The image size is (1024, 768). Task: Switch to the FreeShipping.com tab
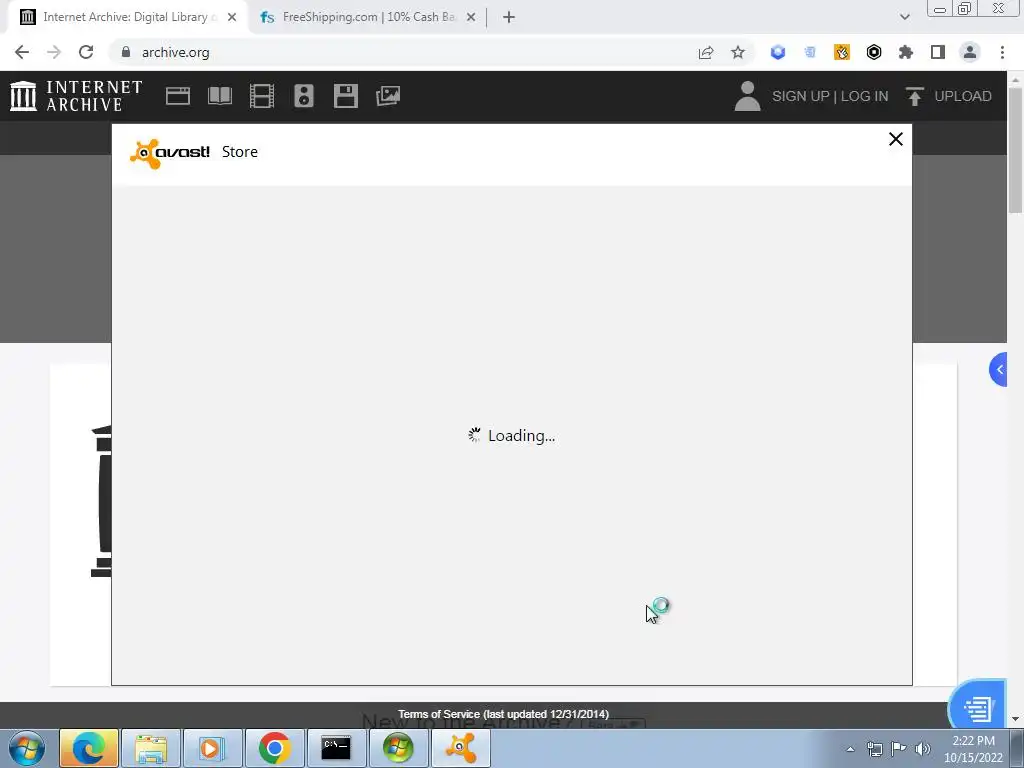pos(367,17)
